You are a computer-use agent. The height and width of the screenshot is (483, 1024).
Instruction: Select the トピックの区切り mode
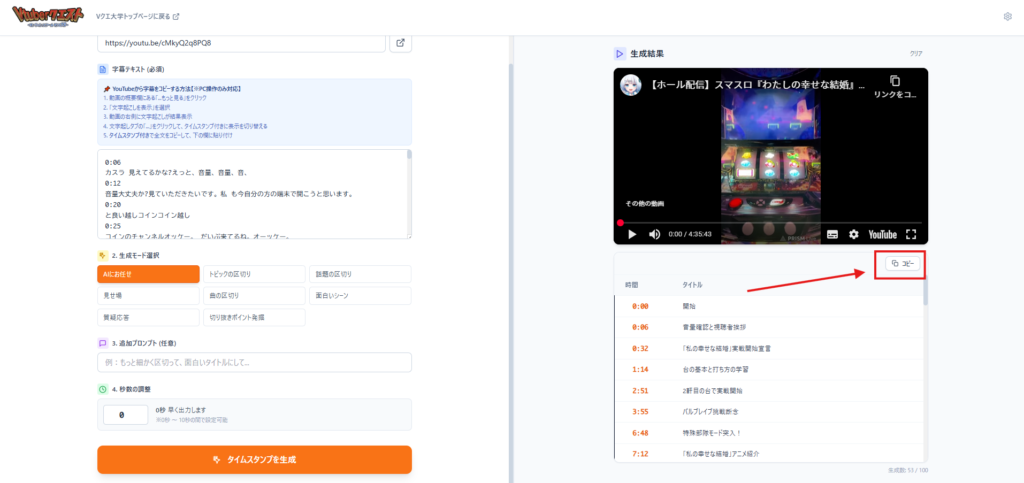[254, 274]
